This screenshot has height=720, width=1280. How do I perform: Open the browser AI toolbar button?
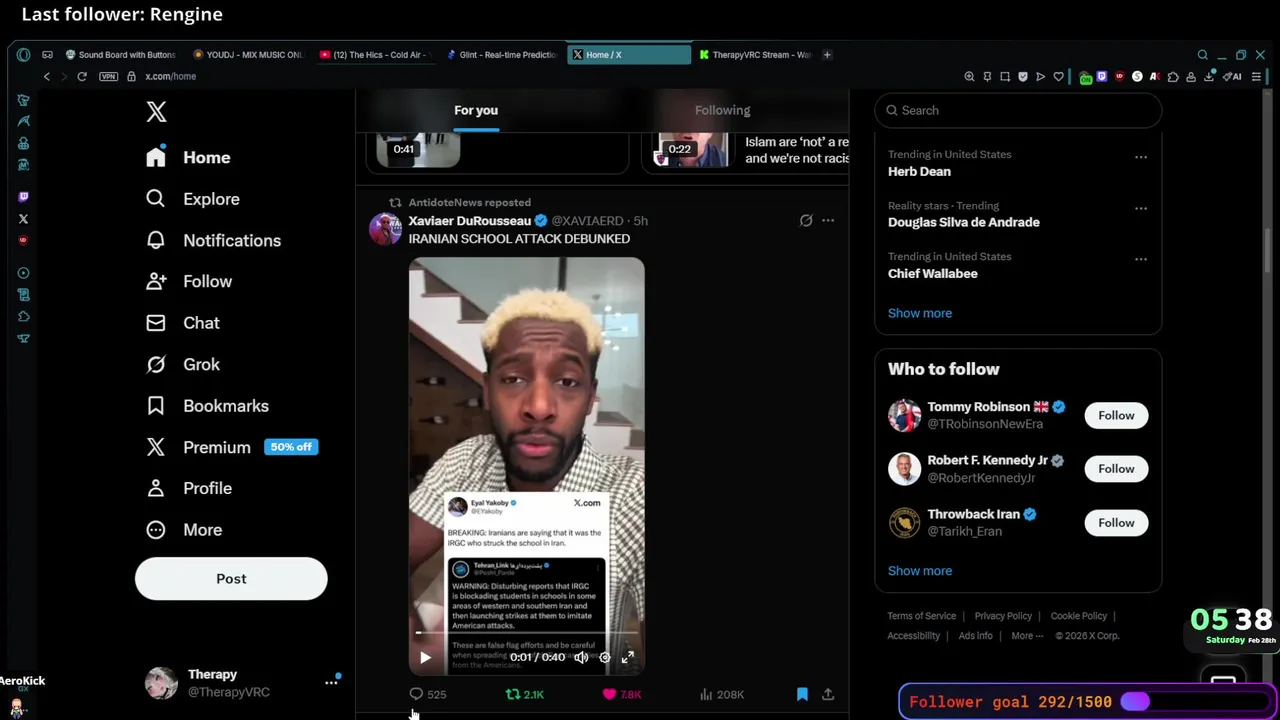[x=1232, y=77]
